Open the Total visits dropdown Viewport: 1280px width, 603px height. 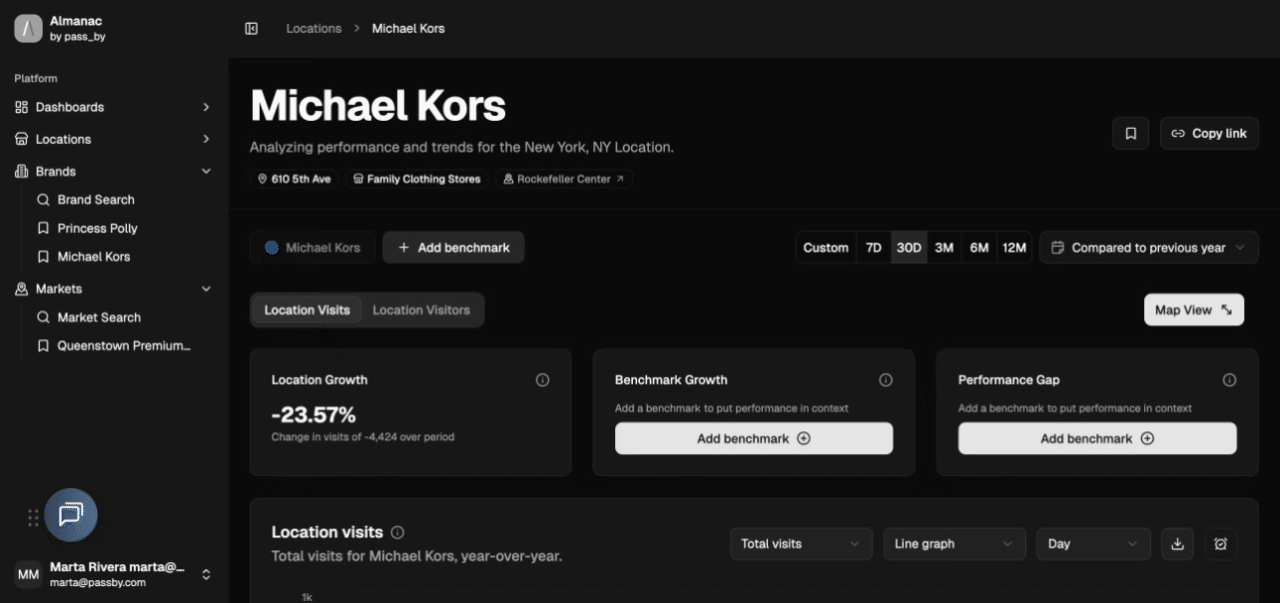pyautogui.click(x=799, y=544)
